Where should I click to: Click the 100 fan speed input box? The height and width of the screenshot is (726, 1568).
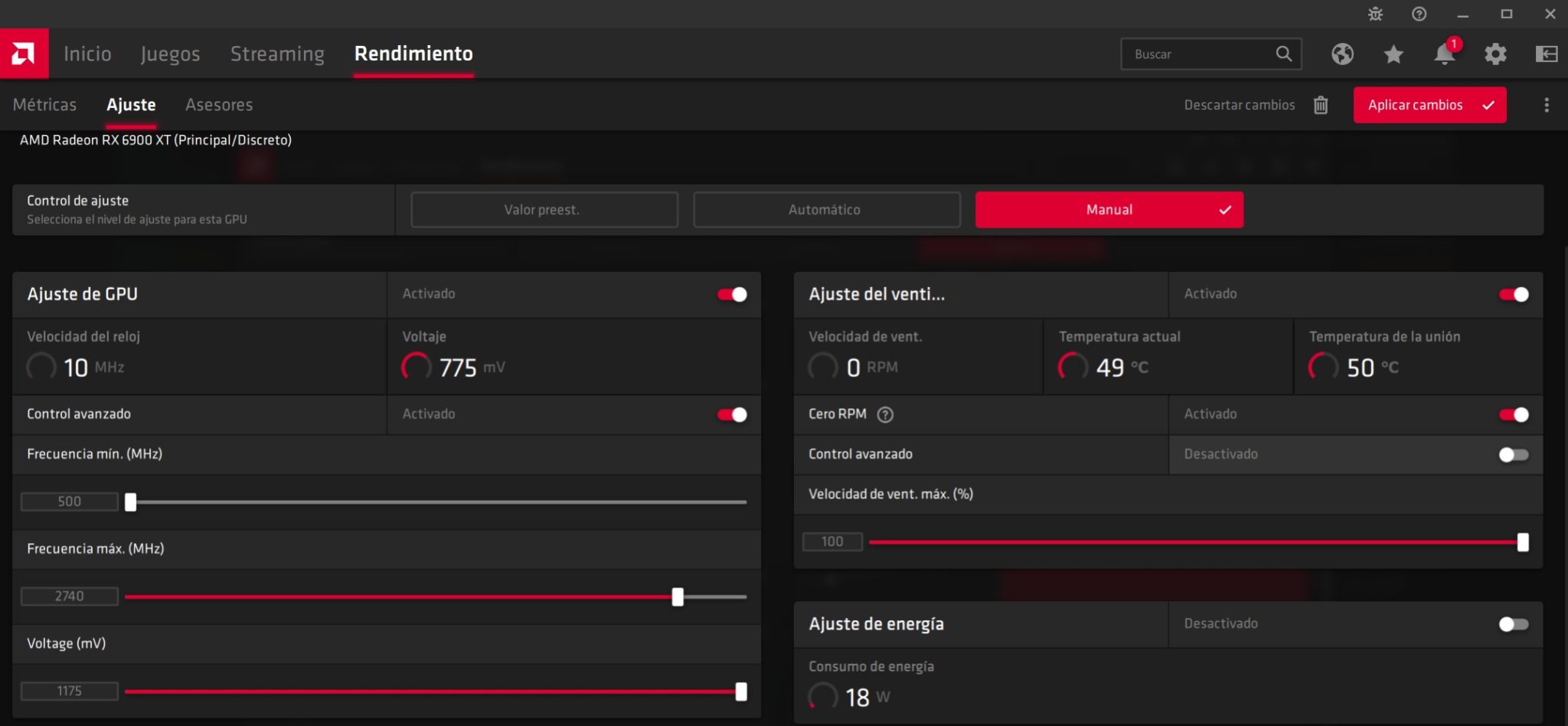click(832, 541)
